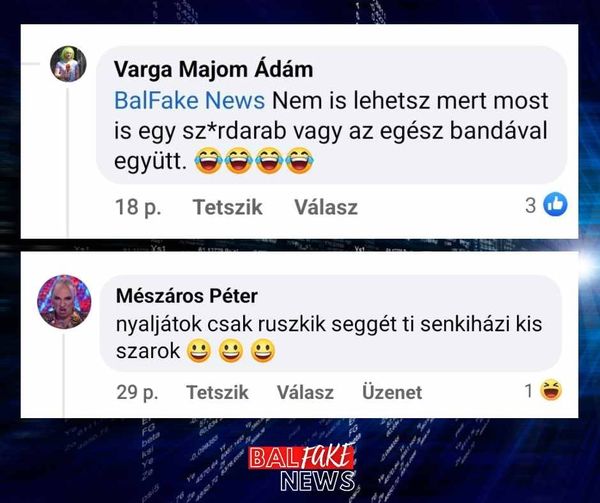Image resolution: width=600 pixels, height=503 pixels.
Task: Click the BalFake News logo at bottom
Action: (302, 468)
